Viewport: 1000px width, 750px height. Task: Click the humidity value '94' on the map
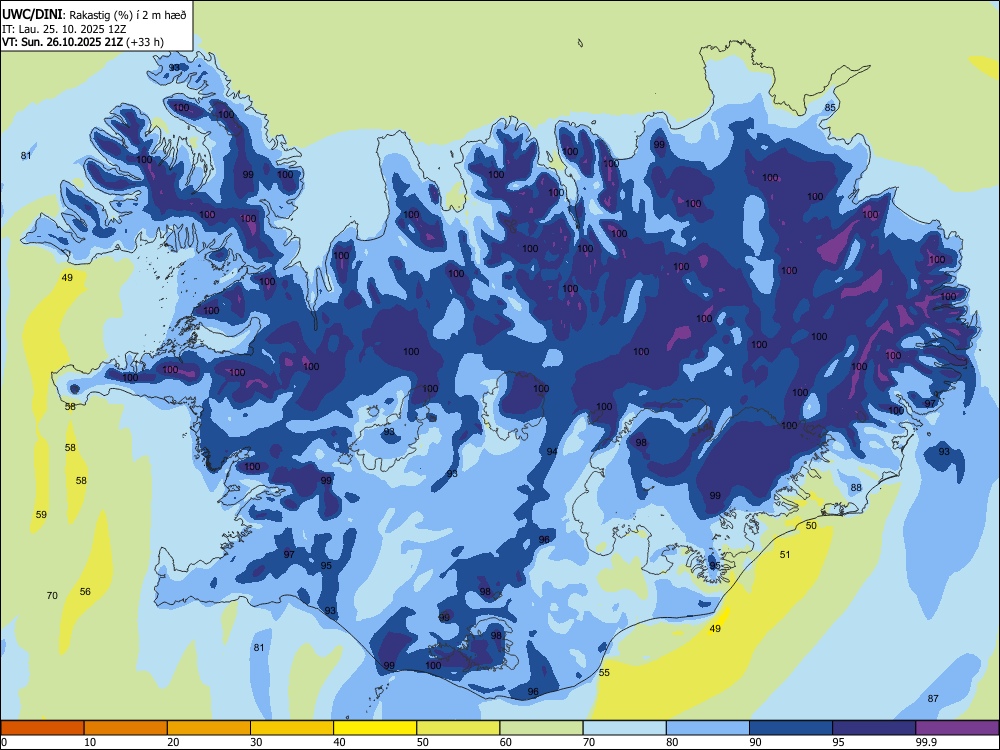552,452
